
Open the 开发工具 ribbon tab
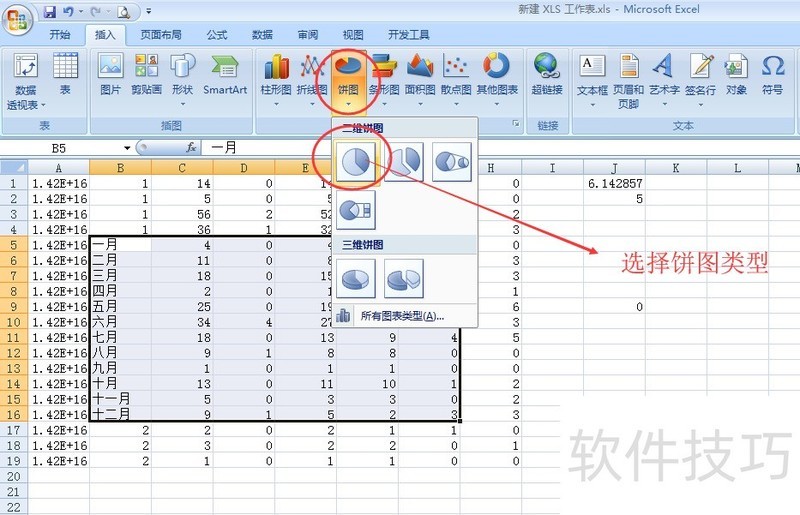[x=409, y=35]
